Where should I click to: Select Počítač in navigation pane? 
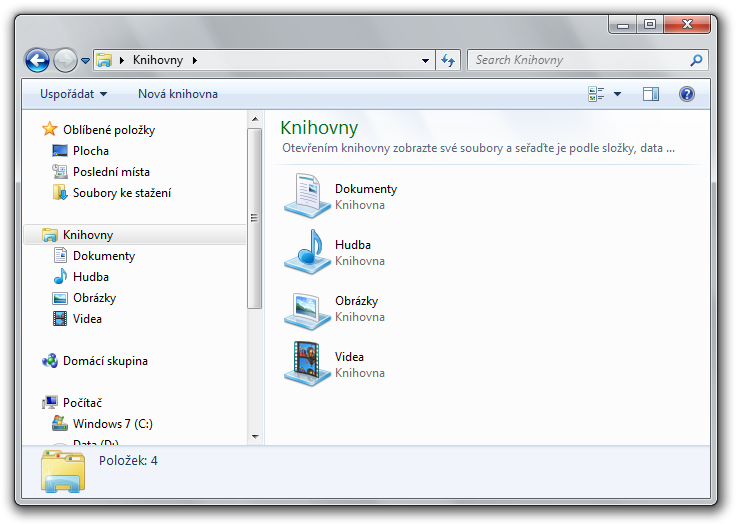pos(82,403)
